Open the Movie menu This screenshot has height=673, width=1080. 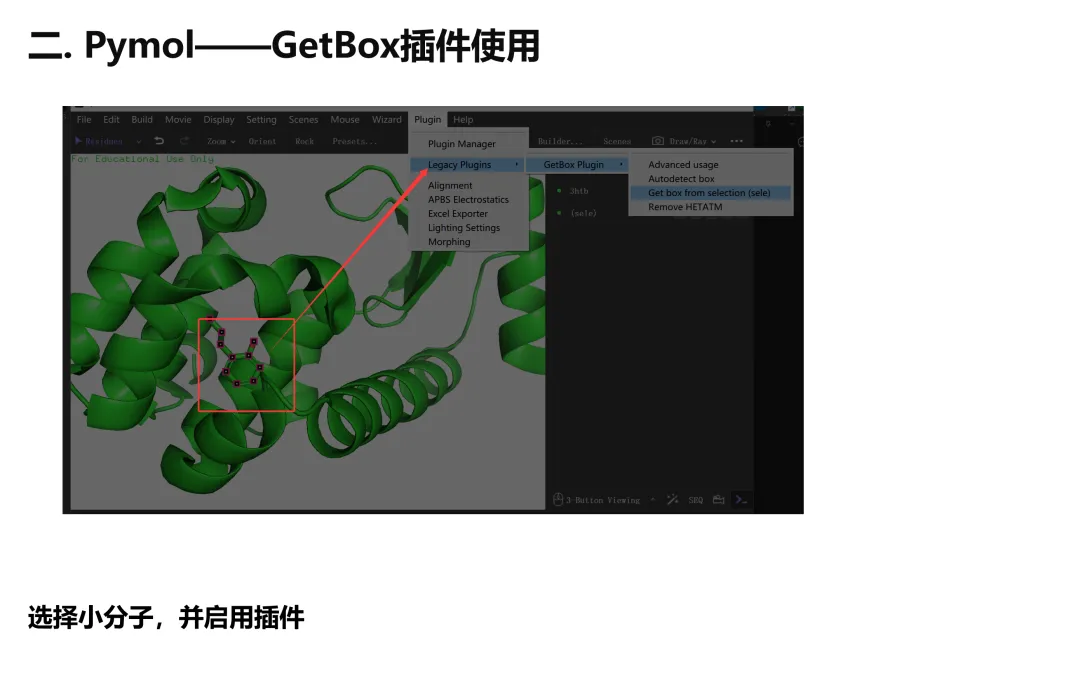tap(178, 120)
